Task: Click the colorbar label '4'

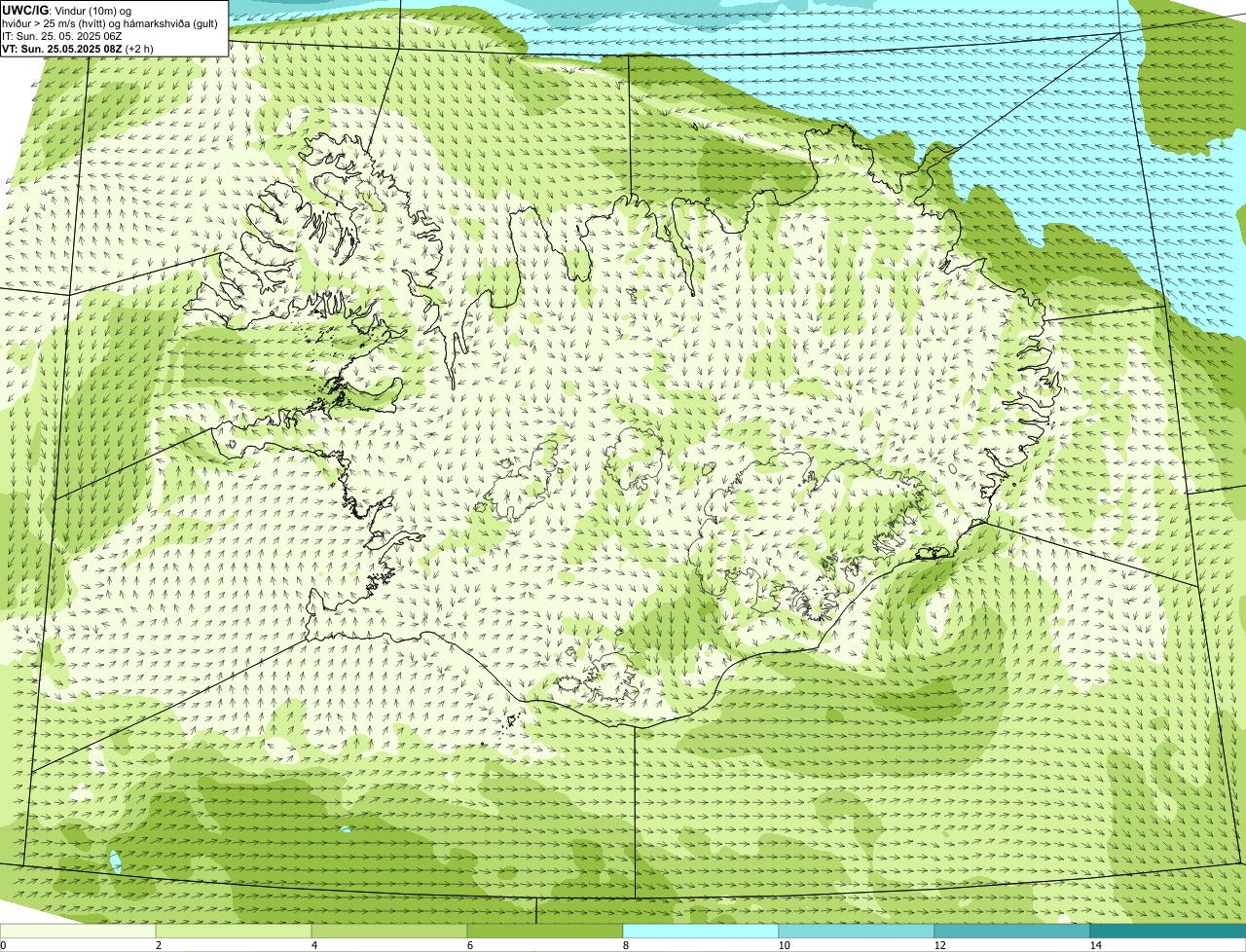Action: [313, 945]
